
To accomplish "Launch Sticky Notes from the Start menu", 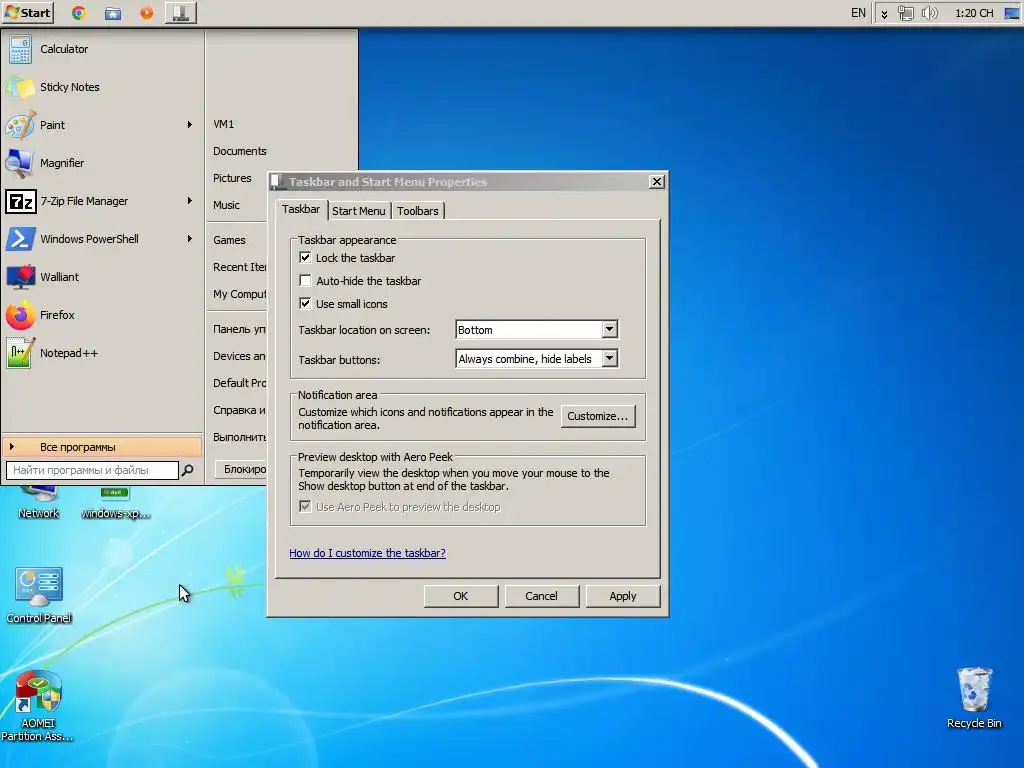I will click(103, 87).
